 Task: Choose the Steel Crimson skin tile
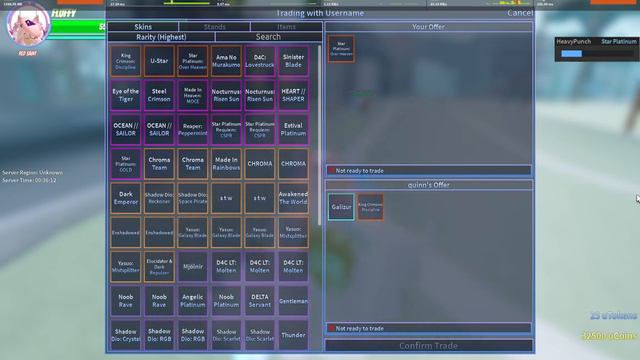pyautogui.click(x=159, y=95)
